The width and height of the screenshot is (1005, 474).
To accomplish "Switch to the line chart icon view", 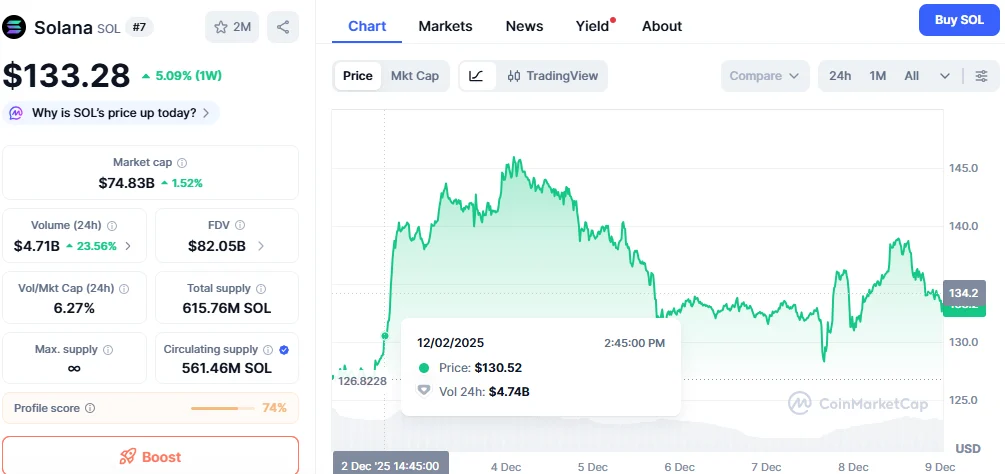I will point(476,76).
